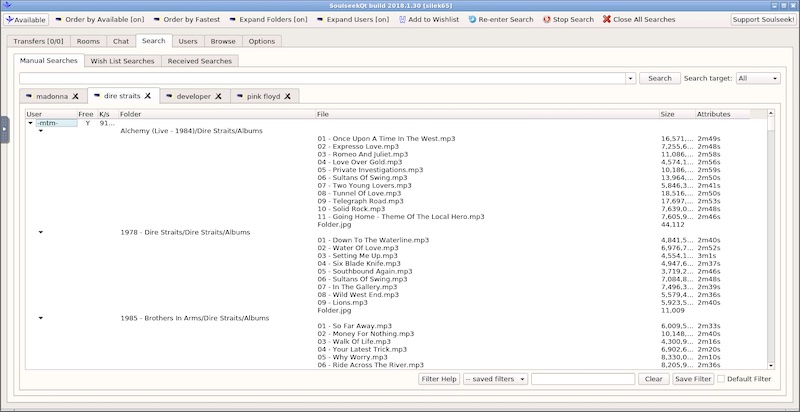This screenshot has height=412, width=800.
Task: Click the pink floyd tab status icon
Action: [x=240, y=96]
